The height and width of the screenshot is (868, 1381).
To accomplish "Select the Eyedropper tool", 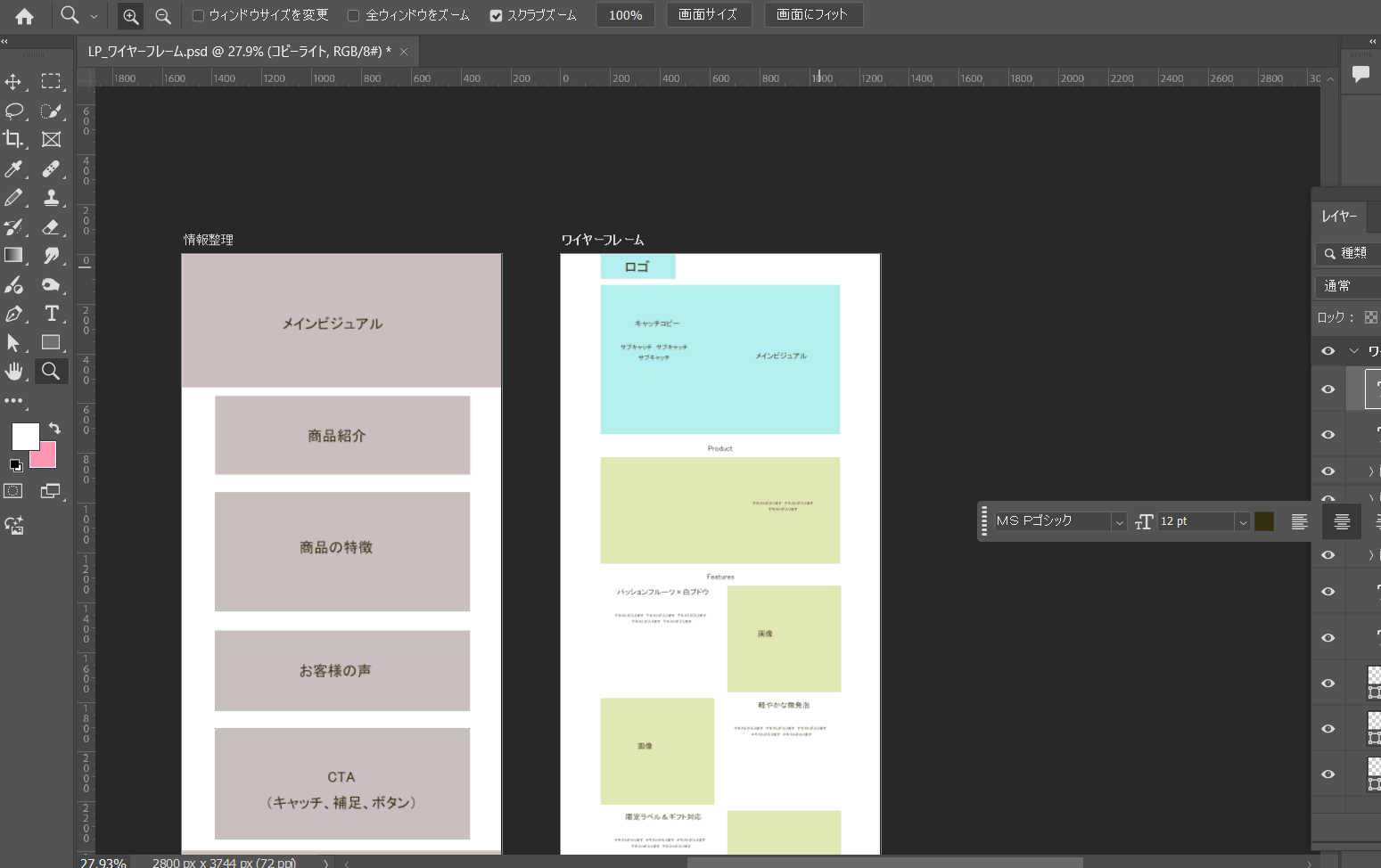I will point(13,168).
